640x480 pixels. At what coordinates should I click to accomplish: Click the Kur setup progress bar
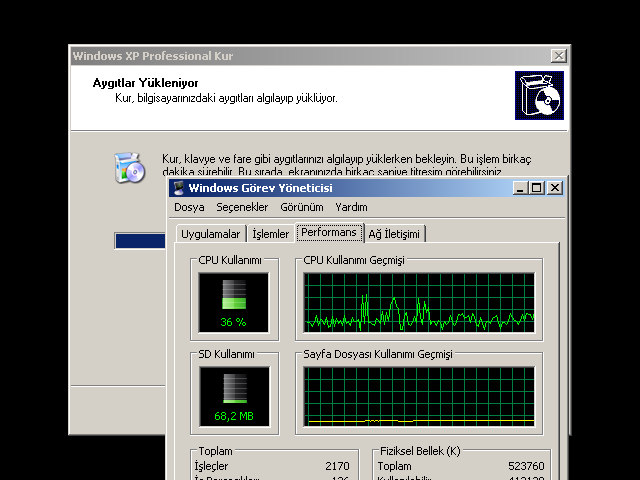point(140,241)
